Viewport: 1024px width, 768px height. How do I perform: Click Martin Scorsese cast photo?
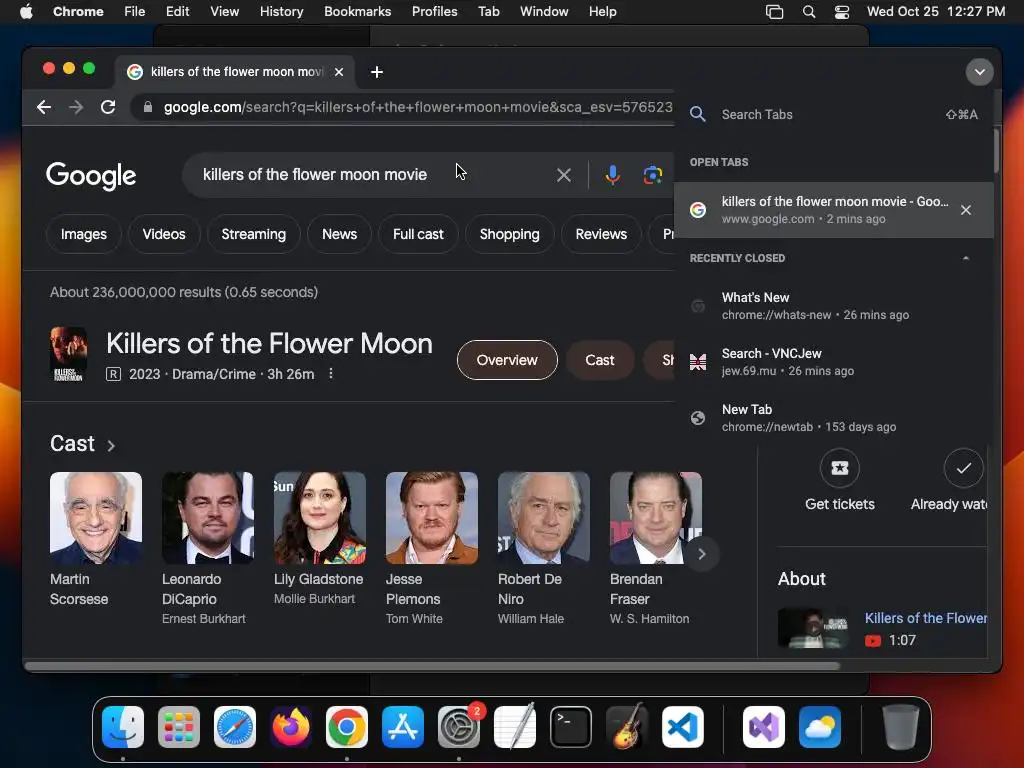tap(96, 518)
